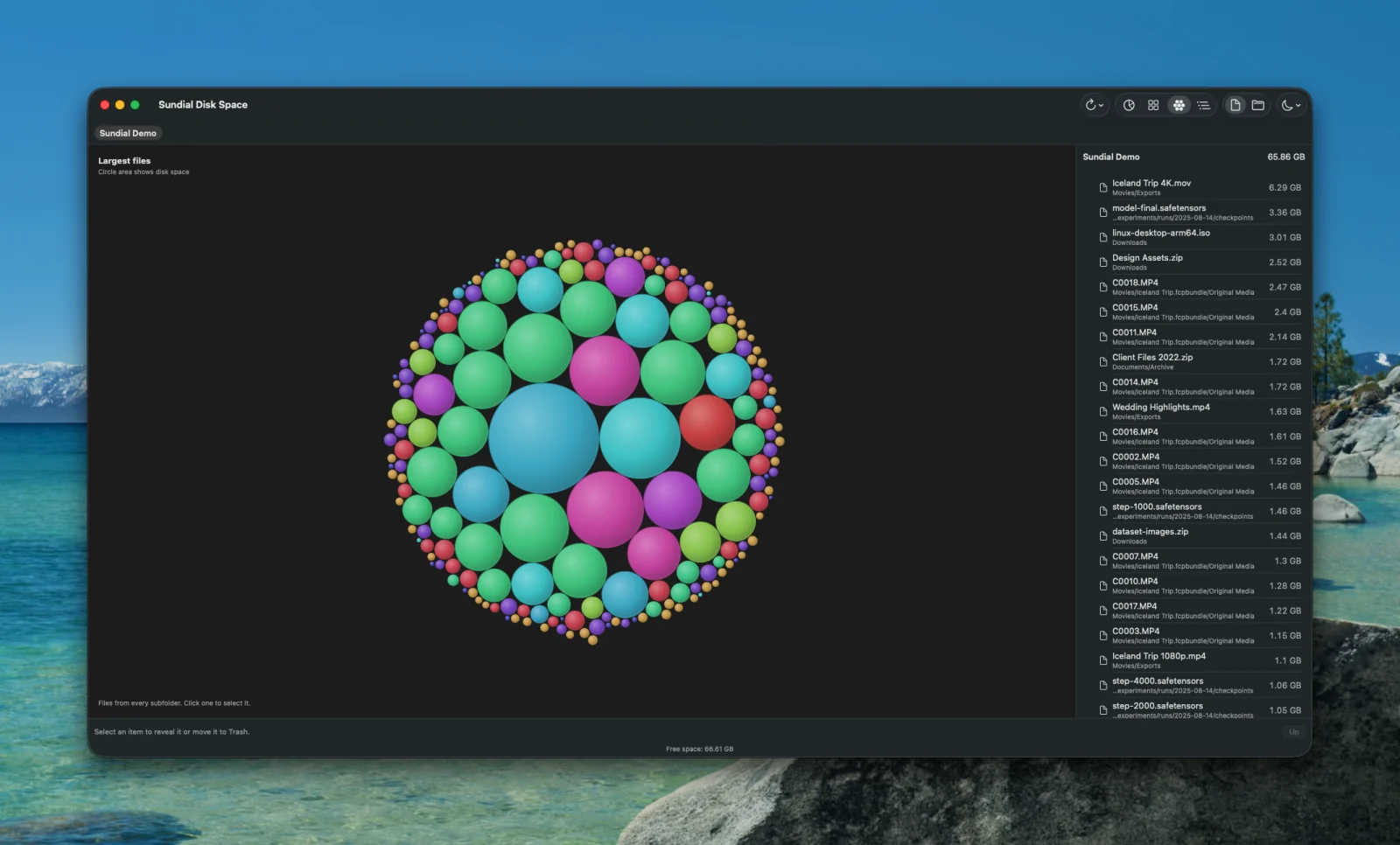1400x845 pixels.
Task: Switch to the list view mode
Action: [x=1203, y=105]
